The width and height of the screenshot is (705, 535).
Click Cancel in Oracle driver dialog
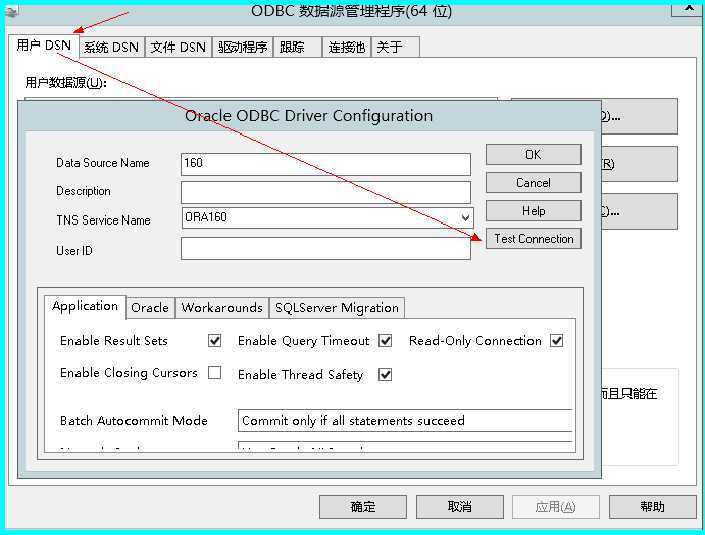coord(534,183)
